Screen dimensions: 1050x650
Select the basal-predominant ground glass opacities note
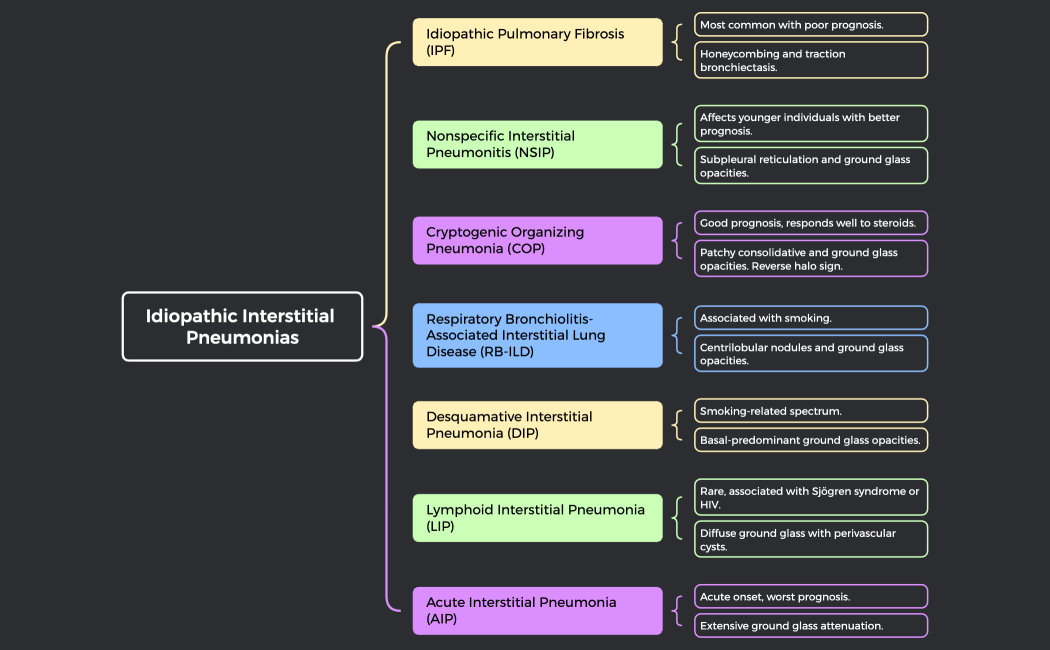(x=810, y=439)
